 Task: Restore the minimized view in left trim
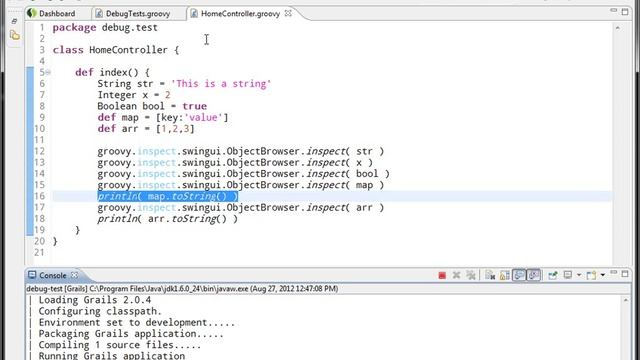14,21
